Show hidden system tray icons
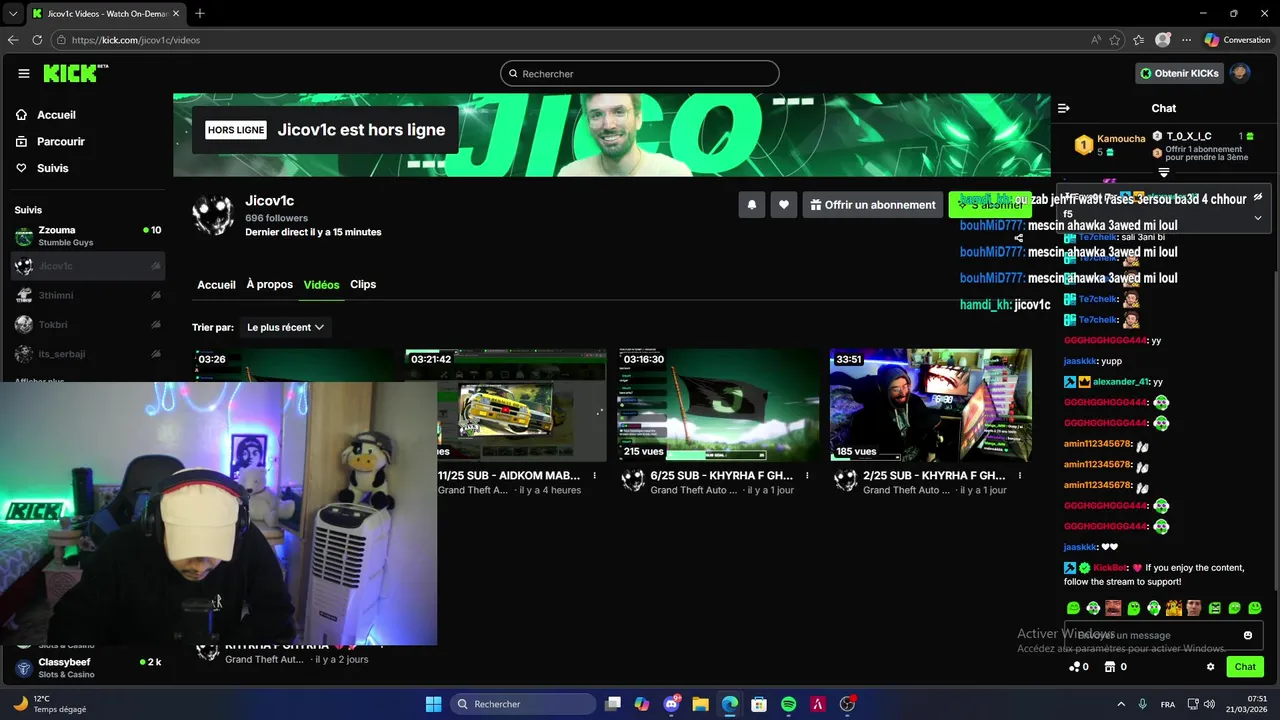Screen dimensions: 1280x720 [x=1120, y=704]
